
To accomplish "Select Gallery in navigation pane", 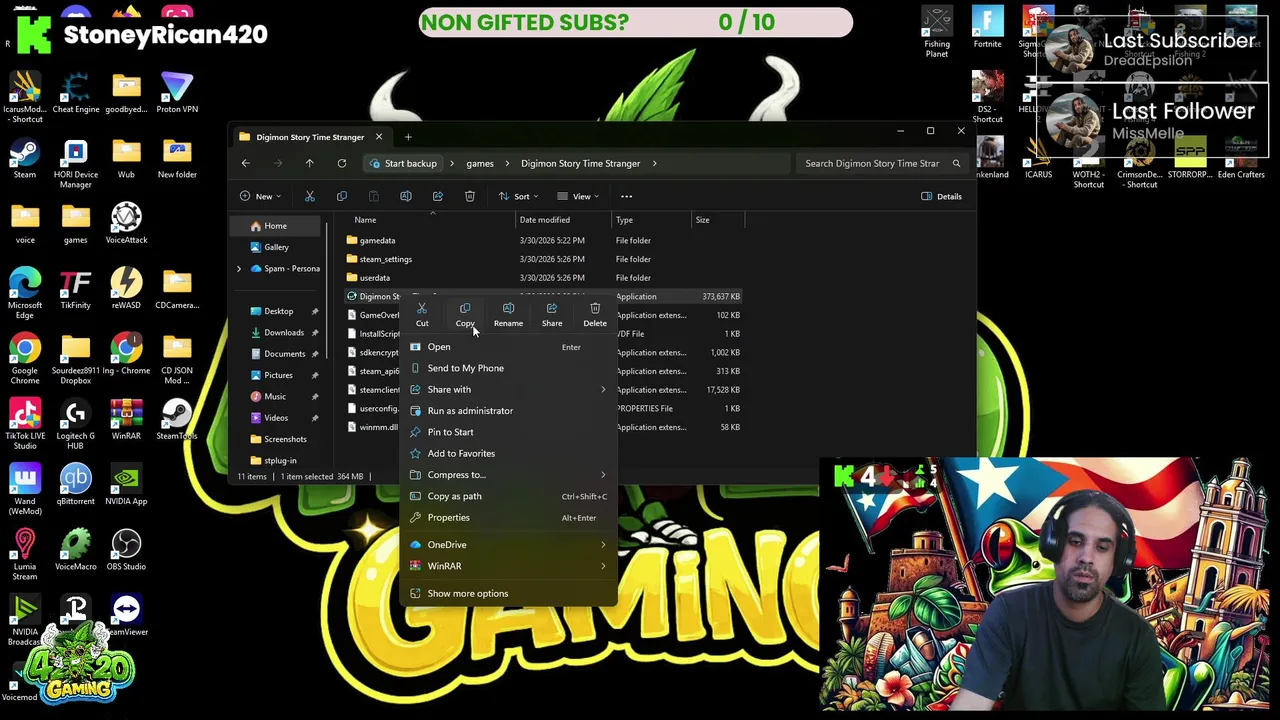I will pyautogui.click(x=276, y=247).
